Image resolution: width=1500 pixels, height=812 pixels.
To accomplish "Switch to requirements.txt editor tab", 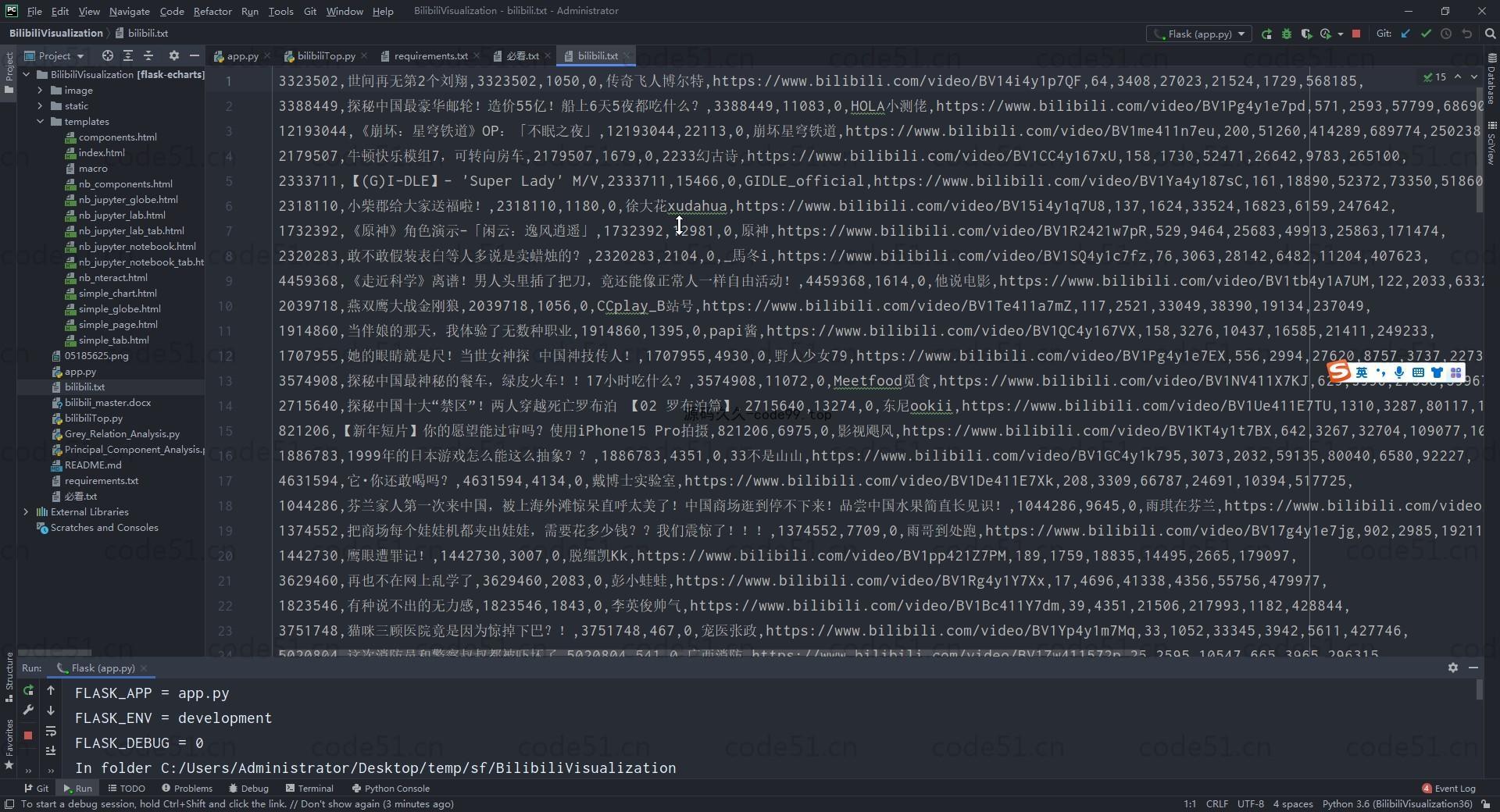I will [430, 55].
